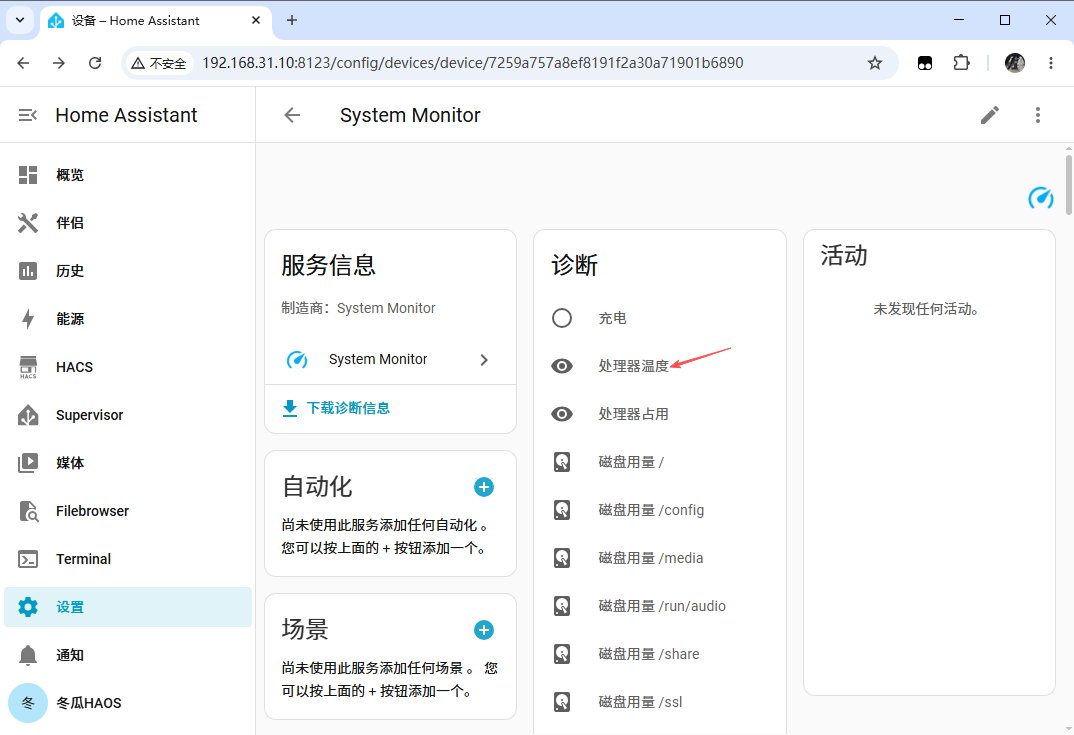Open the tab search dropdown arrow
This screenshot has width=1074, height=735.
(20, 21)
